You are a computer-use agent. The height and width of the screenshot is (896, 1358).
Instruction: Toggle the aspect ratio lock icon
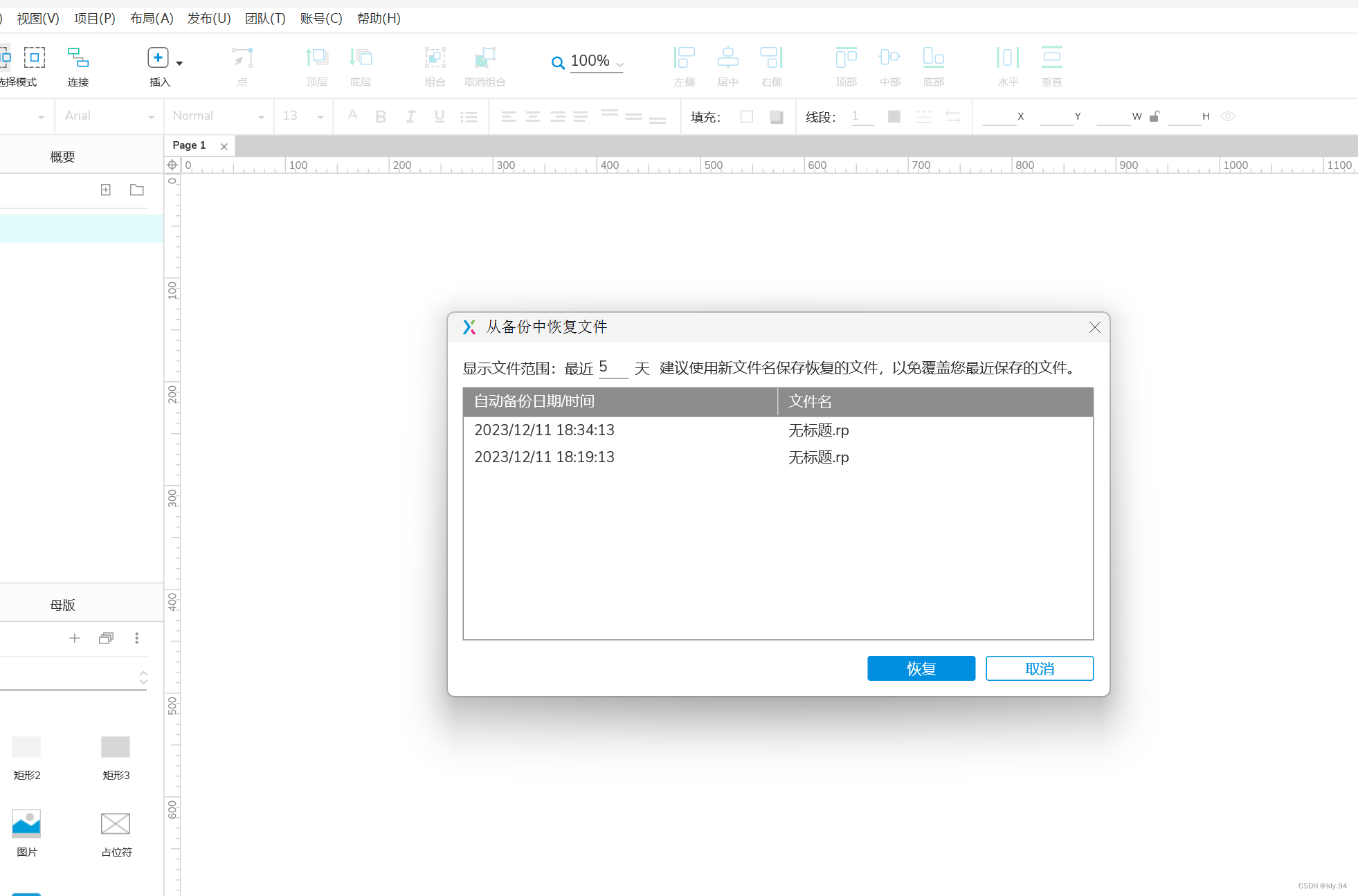1155,116
